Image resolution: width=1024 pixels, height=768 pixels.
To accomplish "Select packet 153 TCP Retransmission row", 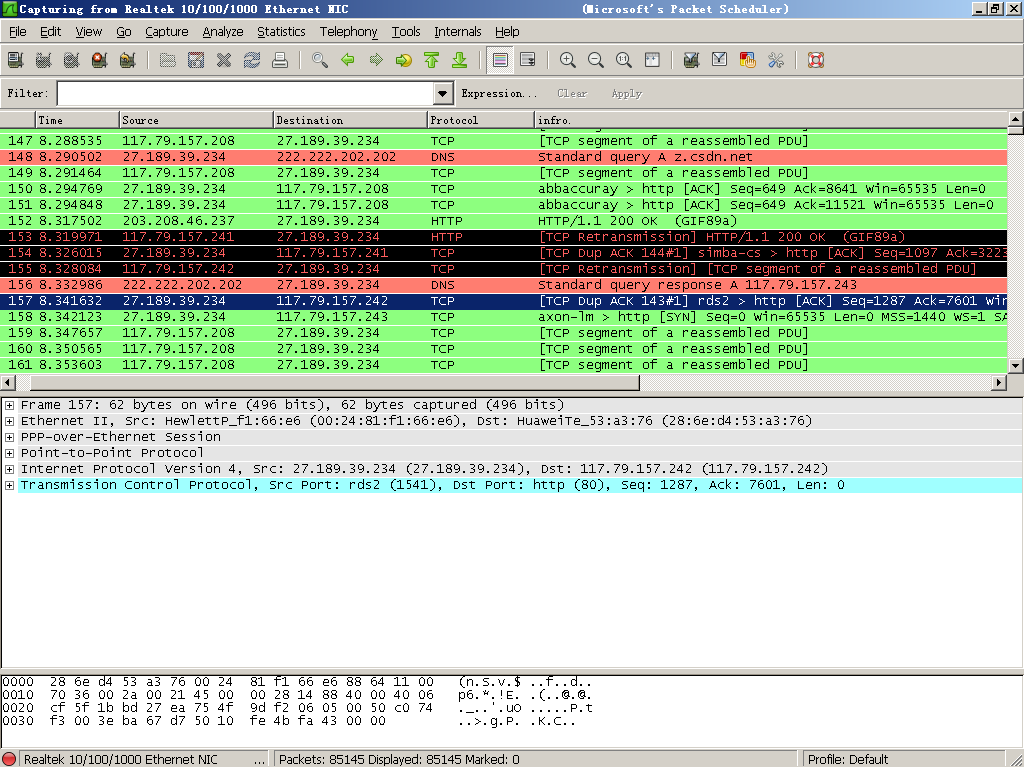I will [504, 237].
